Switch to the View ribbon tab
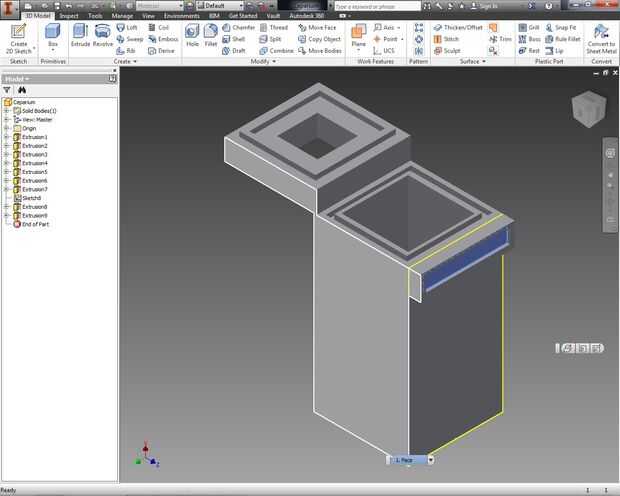The width and height of the screenshot is (620, 496). pyautogui.click(x=148, y=16)
